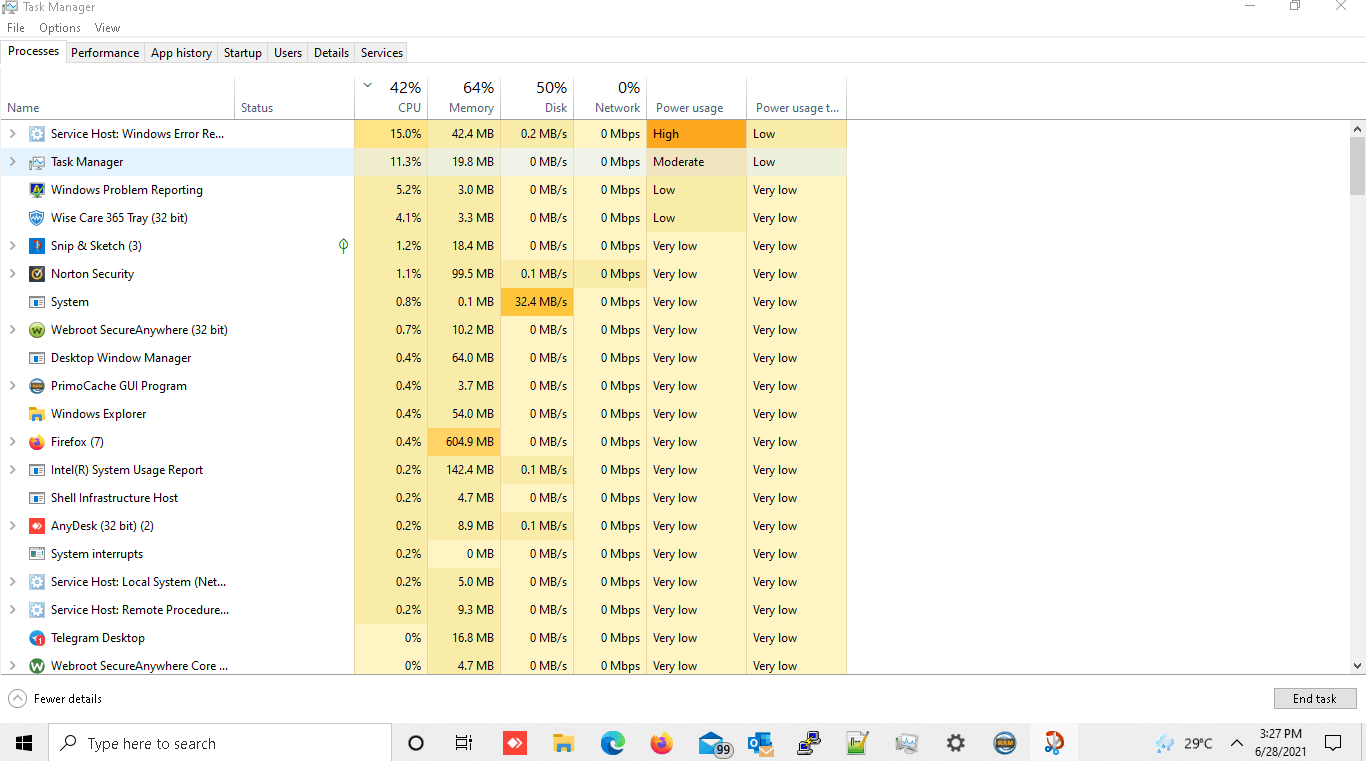1366x761 pixels.
Task: Click the End task button
Action: coord(1315,699)
